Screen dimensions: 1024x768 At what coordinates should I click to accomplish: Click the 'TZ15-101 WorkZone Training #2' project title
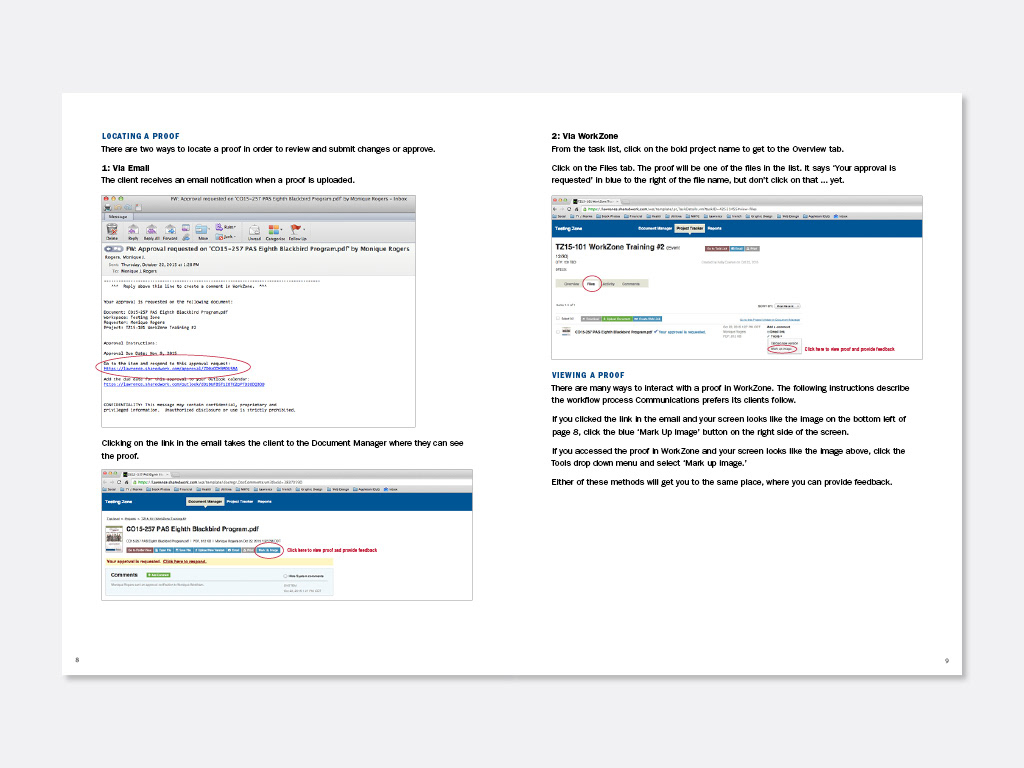pyautogui.click(x=610, y=247)
